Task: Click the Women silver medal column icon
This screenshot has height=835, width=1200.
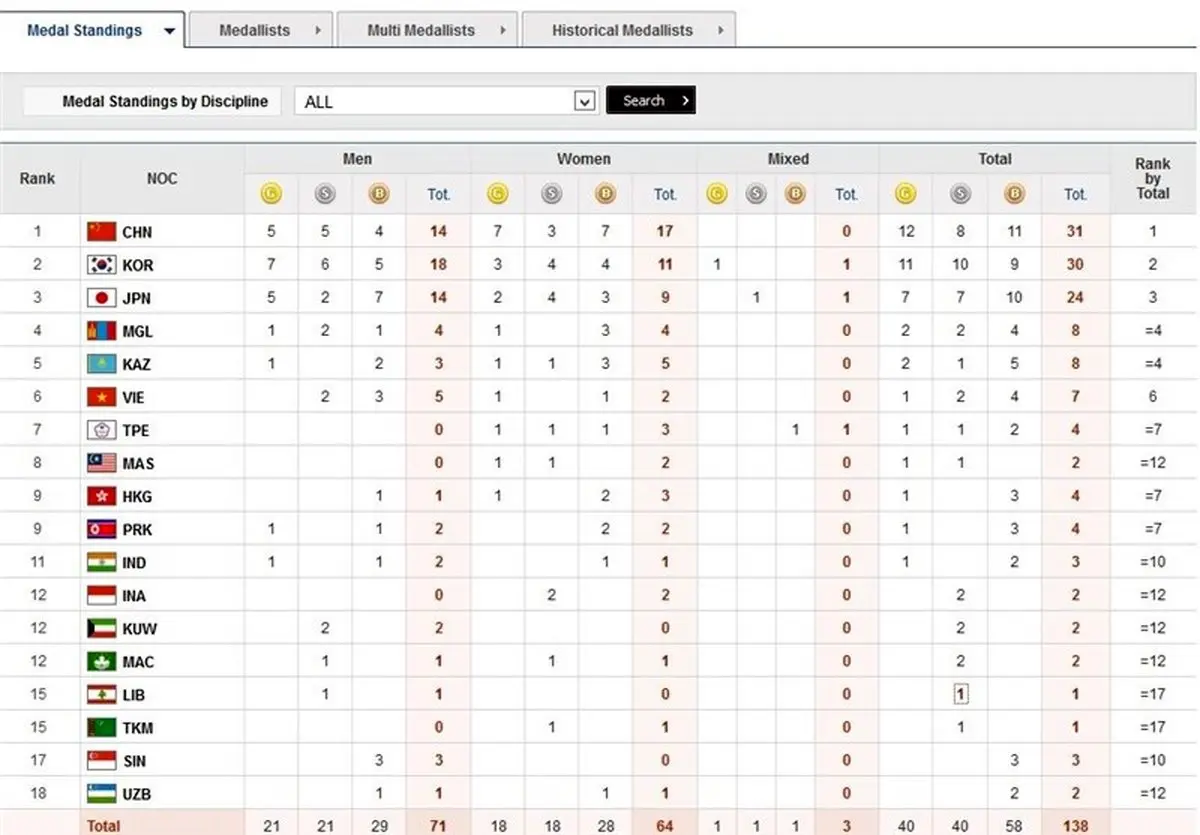Action: point(552,194)
